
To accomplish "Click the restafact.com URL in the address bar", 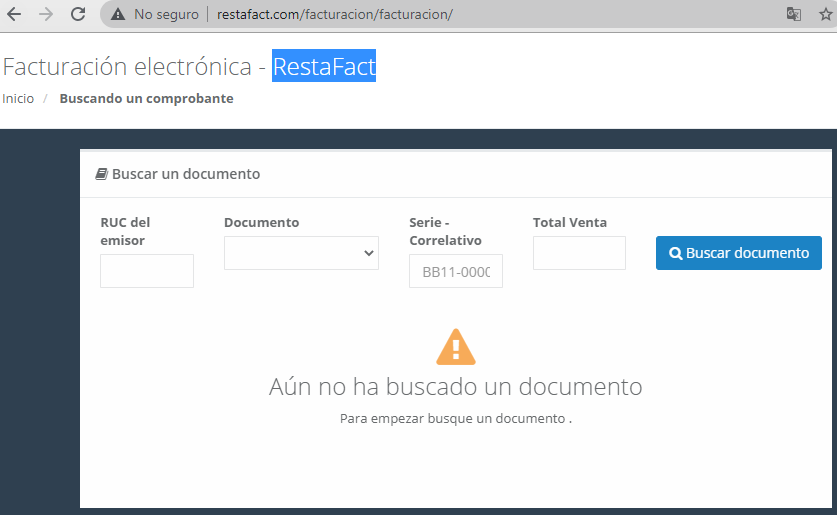I will click(335, 14).
